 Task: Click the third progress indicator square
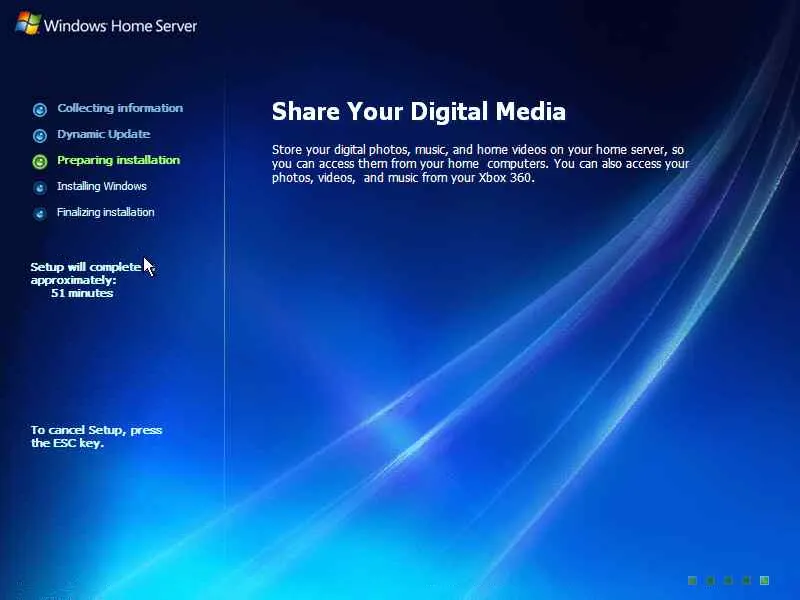point(729,580)
